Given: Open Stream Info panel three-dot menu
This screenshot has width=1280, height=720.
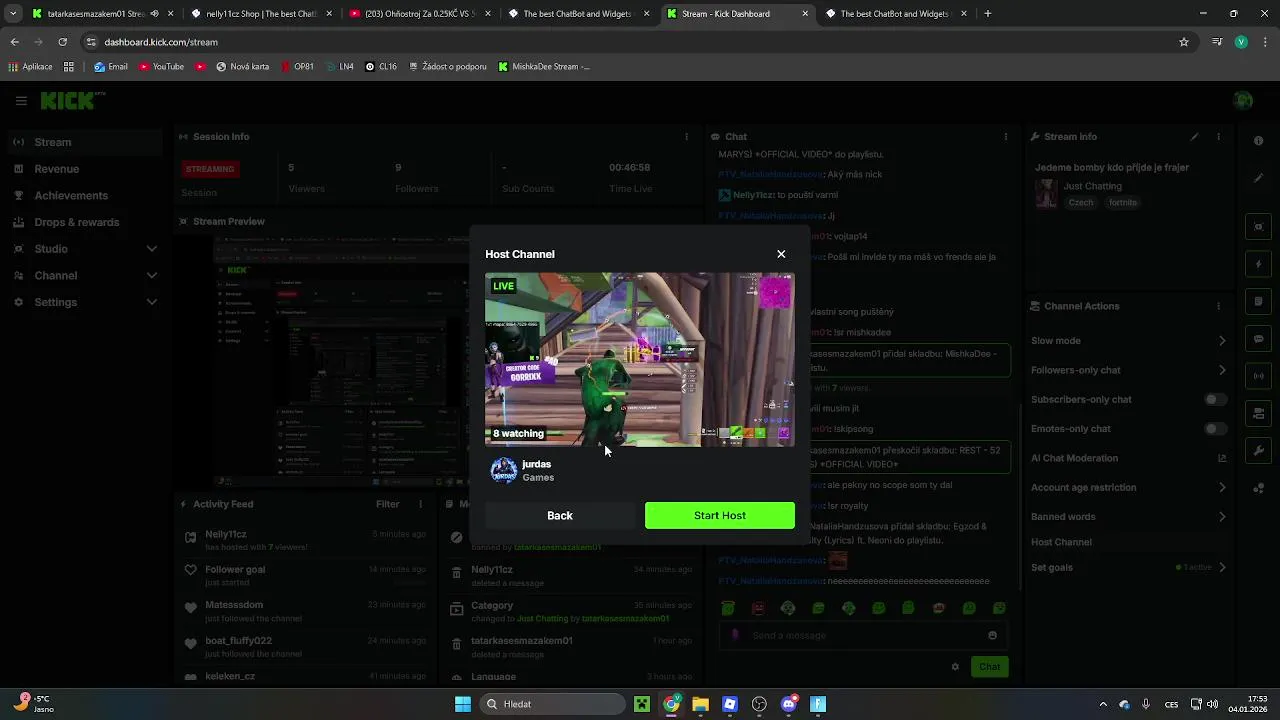Looking at the screenshot, I should point(1218,137).
